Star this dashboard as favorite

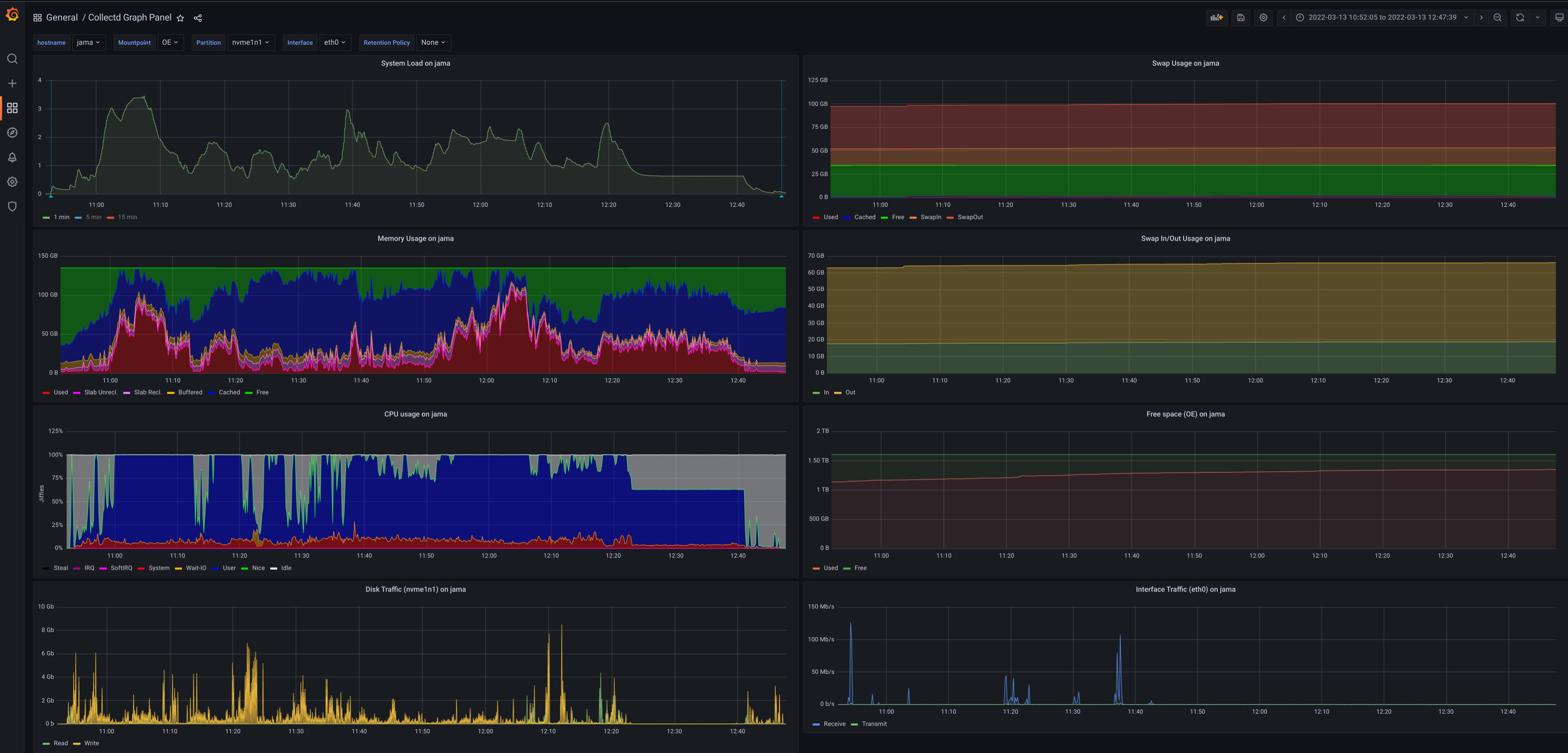(180, 18)
